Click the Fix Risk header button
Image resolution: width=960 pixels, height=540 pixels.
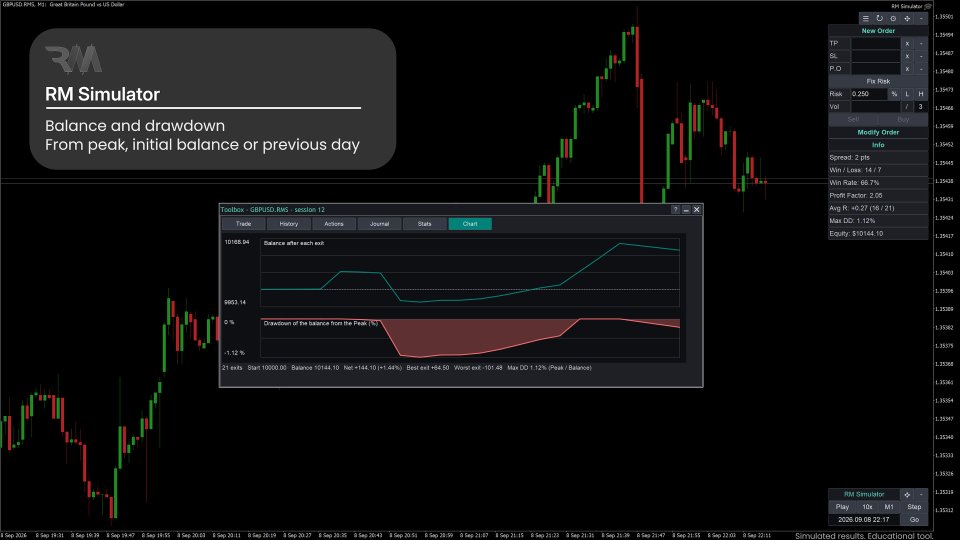[x=878, y=81]
